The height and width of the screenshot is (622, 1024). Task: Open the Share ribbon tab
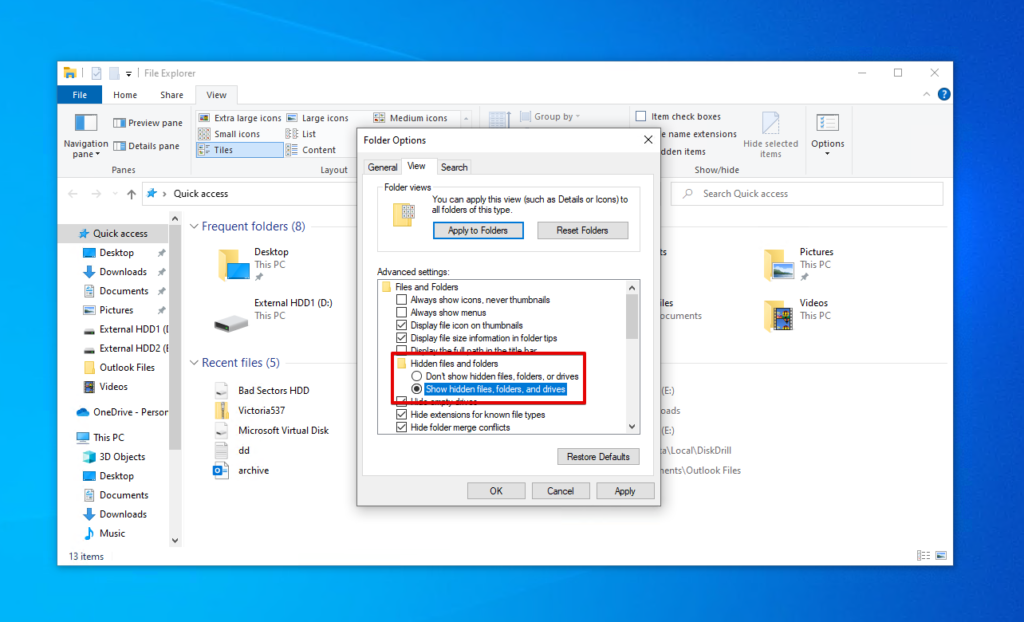click(171, 94)
